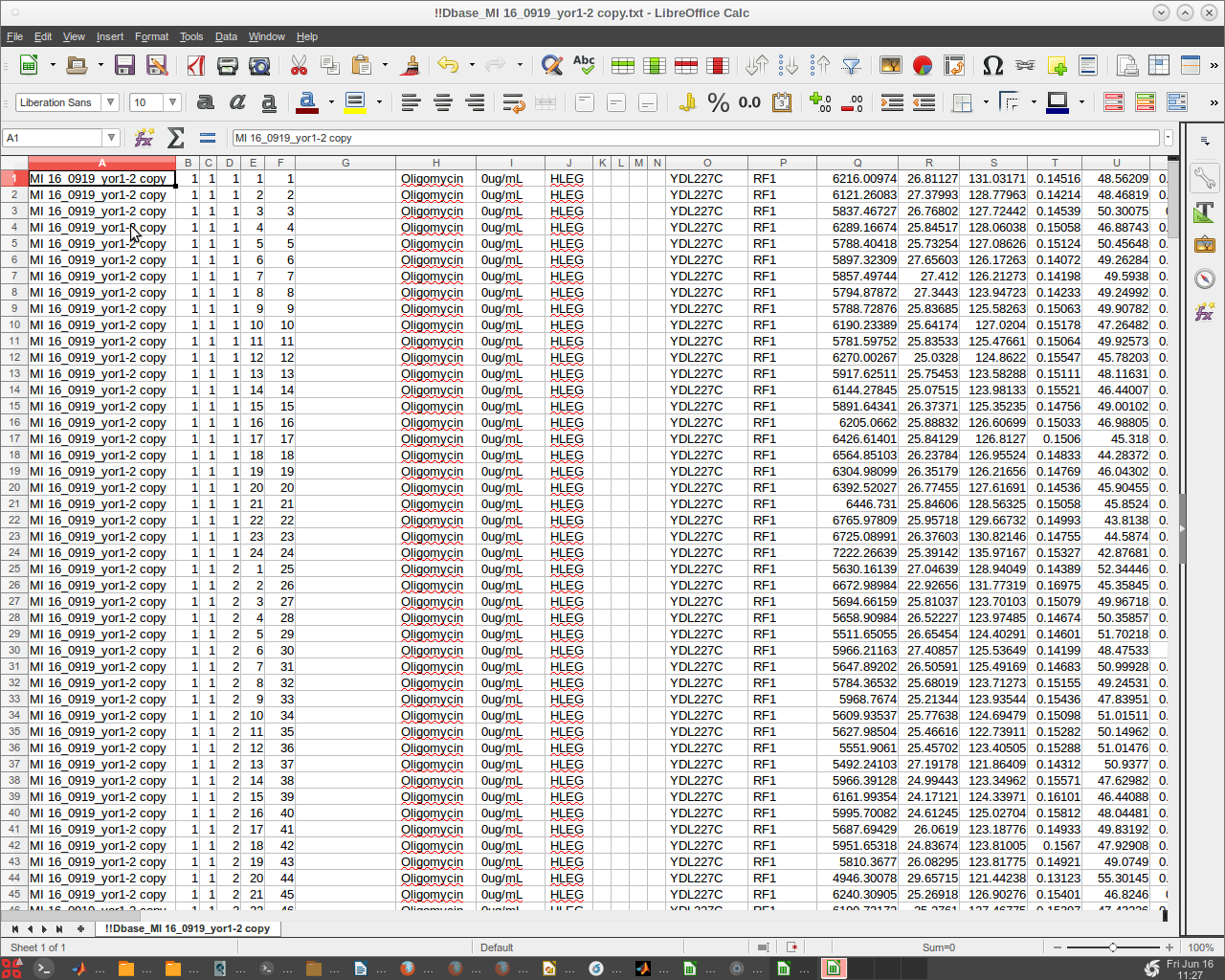The width and height of the screenshot is (1225, 980).
Task: Open the Data menu
Action: click(x=226, y=36)
